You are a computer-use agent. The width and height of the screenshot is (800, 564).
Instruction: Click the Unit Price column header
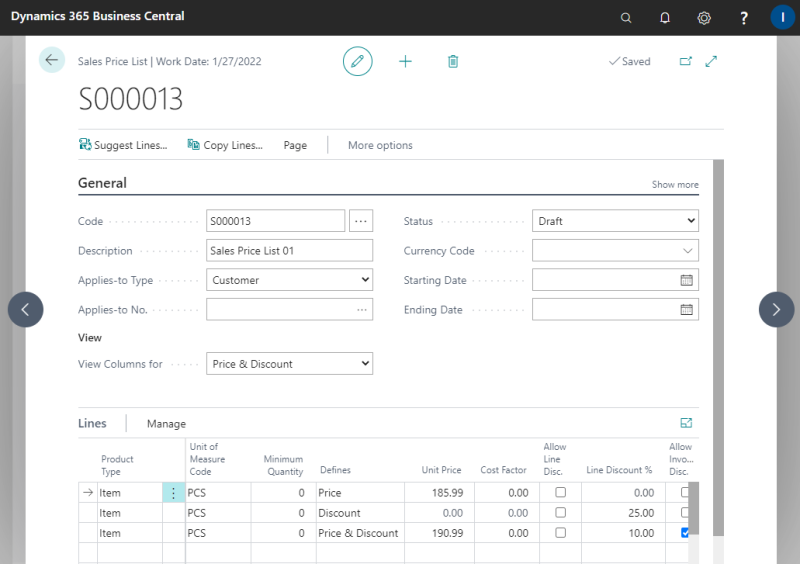coord(441,470)
